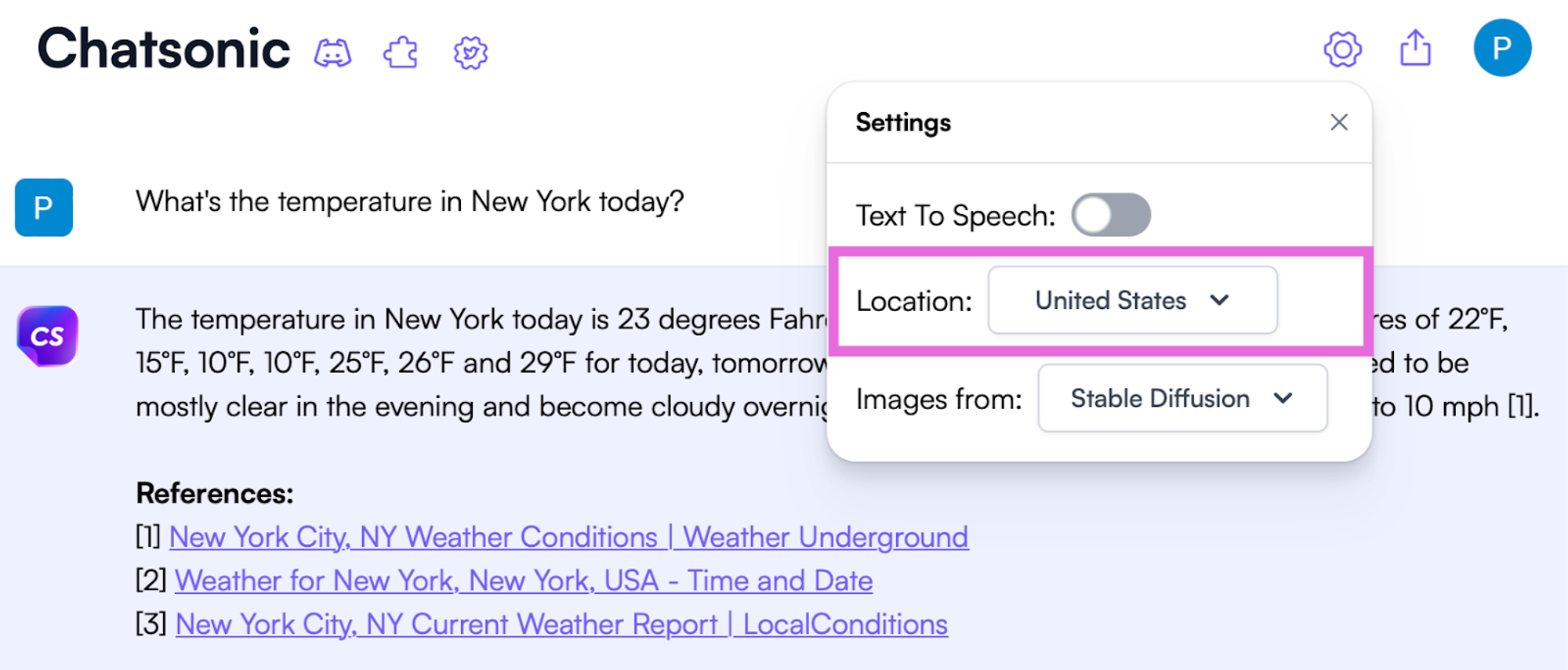1568x670 pixels.
Task: Open the puzzle-piece extension icon
Action: tap(401, 53)
